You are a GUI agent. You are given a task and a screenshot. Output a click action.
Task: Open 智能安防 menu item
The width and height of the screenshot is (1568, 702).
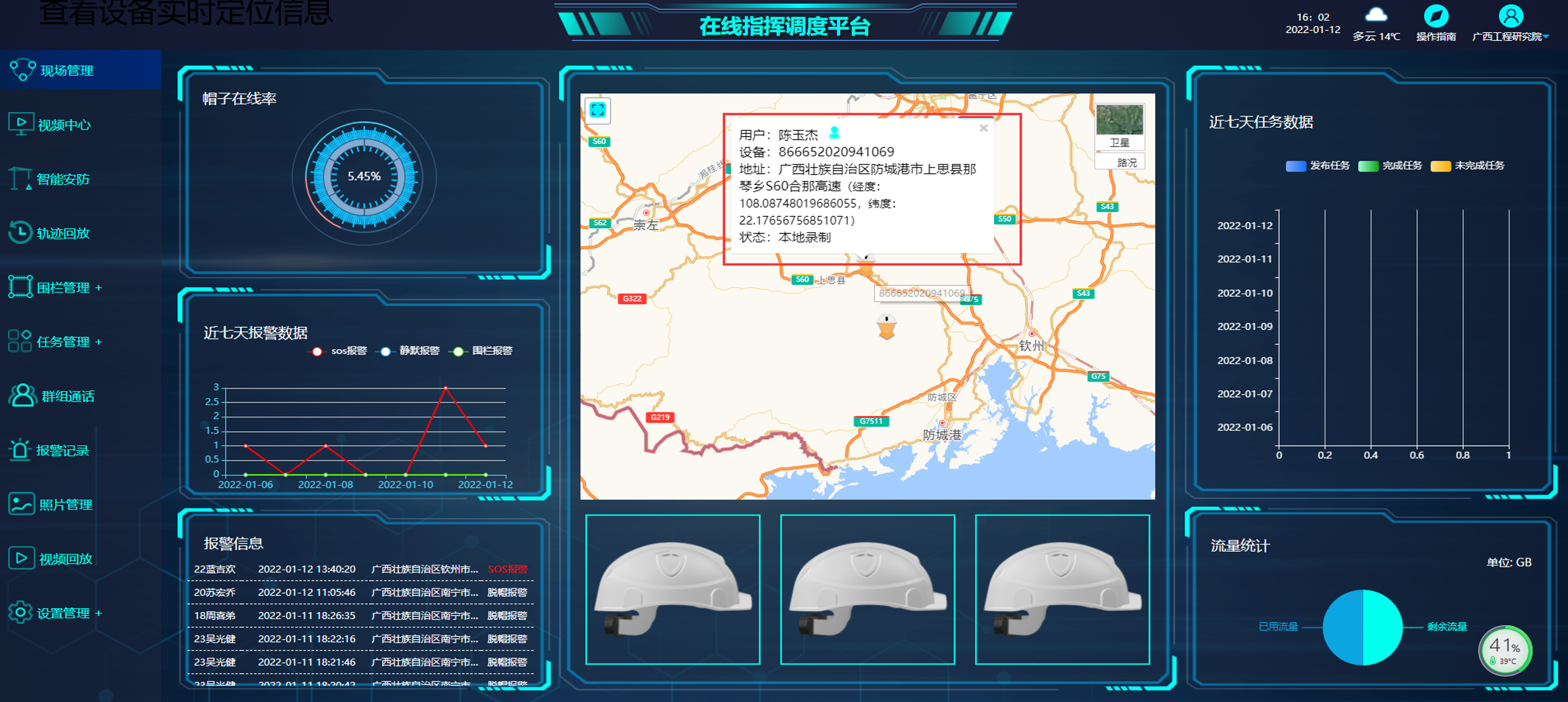tap(62, 179)
